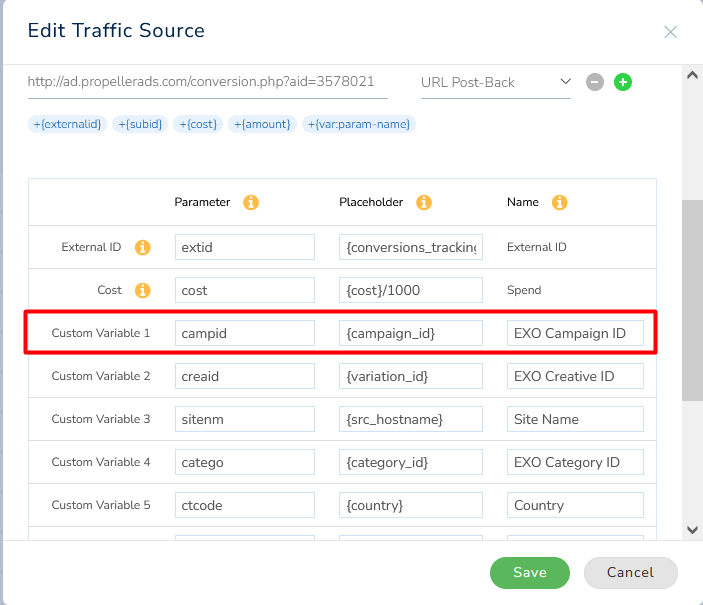Click the Custom Variable 5 label

101,505
